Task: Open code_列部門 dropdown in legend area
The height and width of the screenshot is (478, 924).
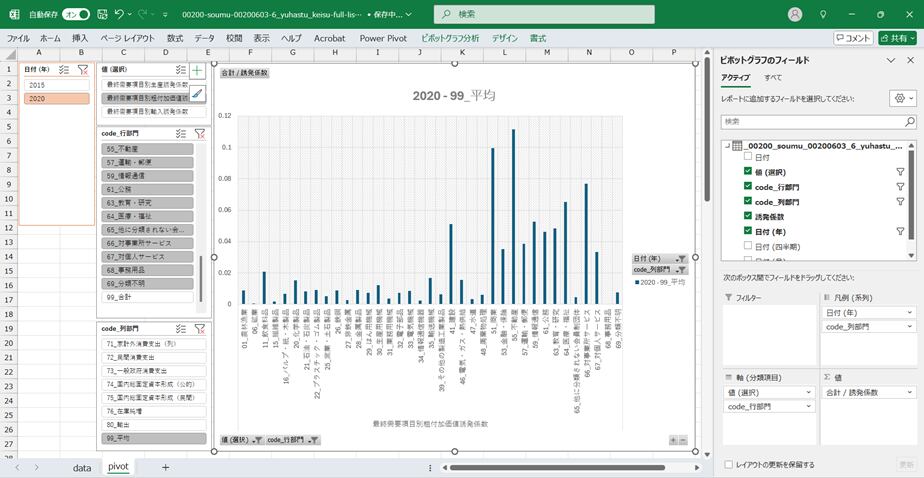Action: point(911,326)
